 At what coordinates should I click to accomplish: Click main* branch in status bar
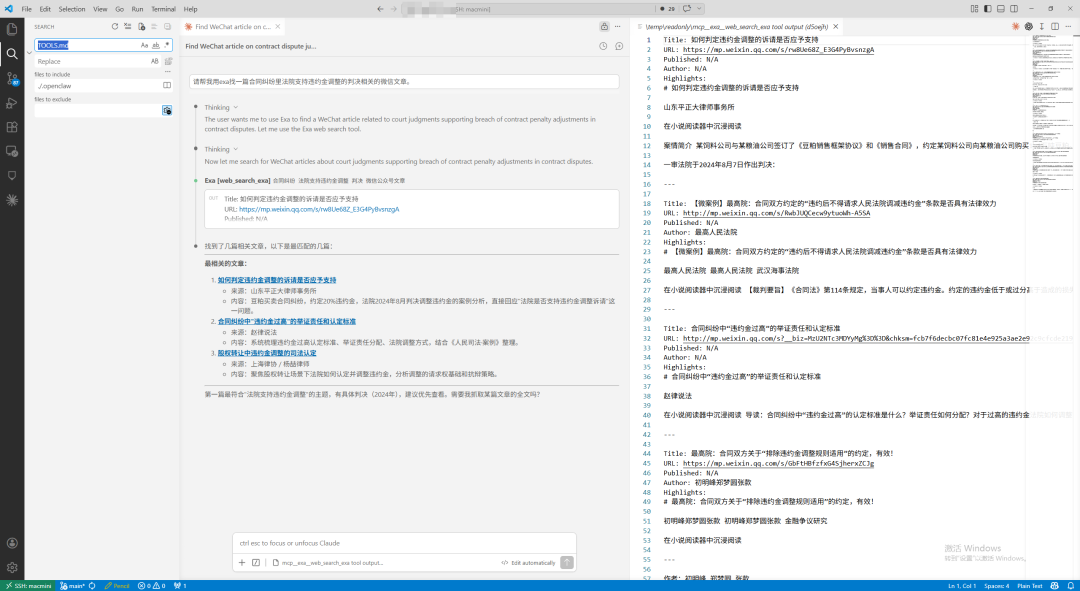72,585
